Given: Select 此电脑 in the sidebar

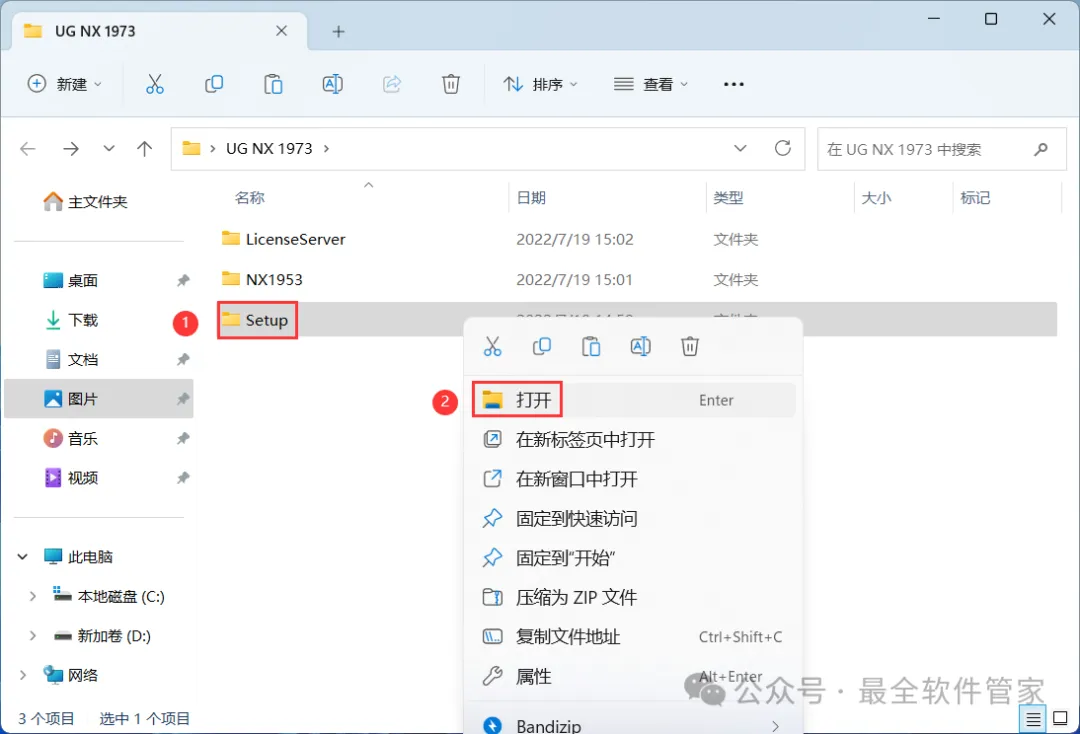Looking at the screenshot, I should (78, 556).
